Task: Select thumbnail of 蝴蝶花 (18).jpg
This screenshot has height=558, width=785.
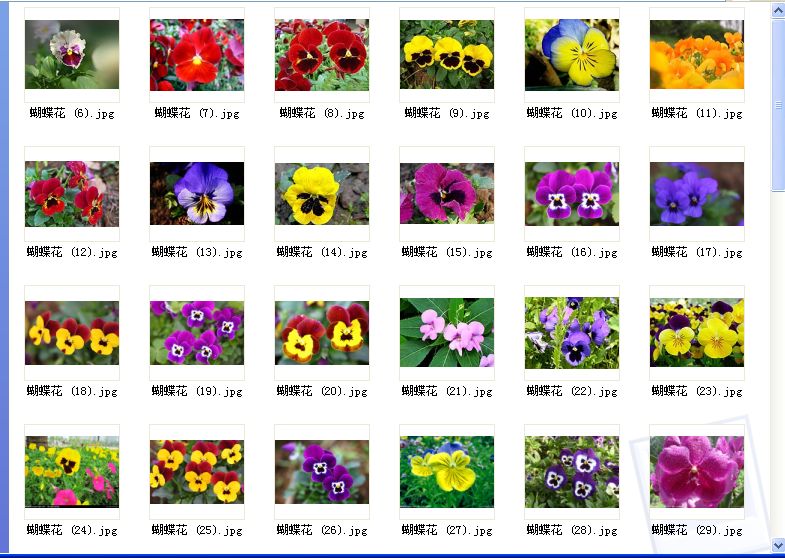Action: tap(72, 333)
